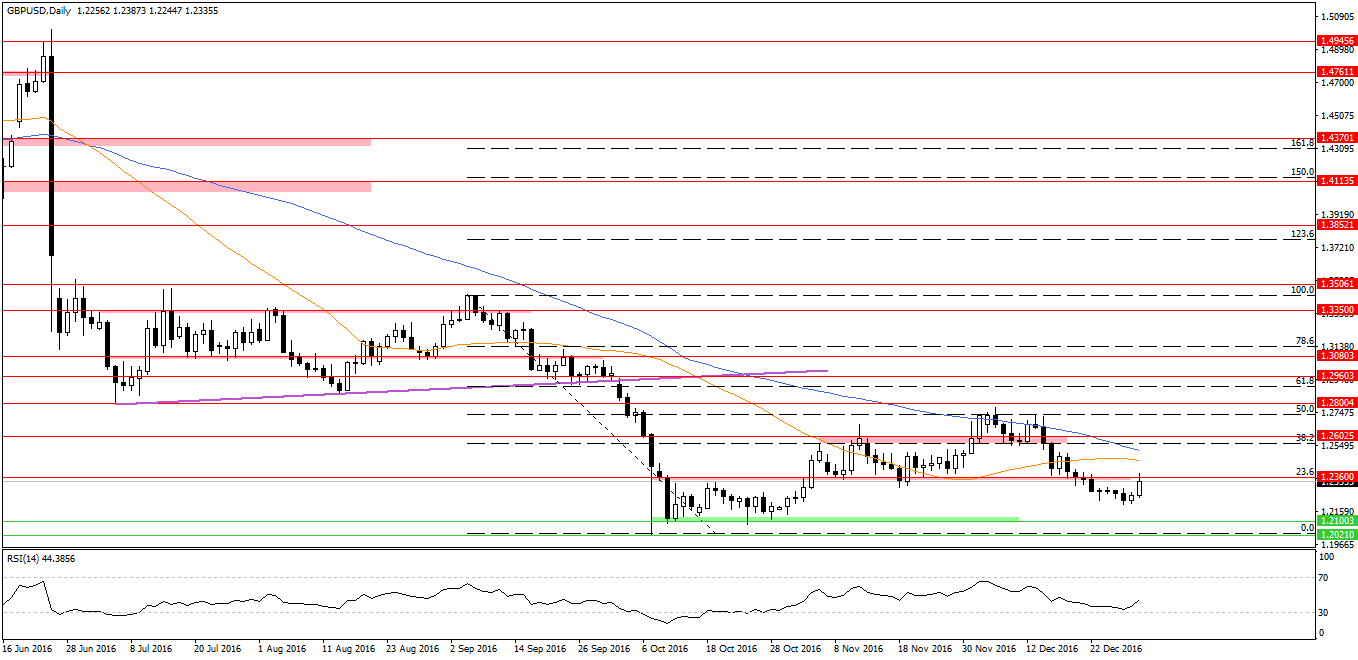Screen dimensions: 1358x660
Task: Click the green support zone rectangle
Action: coord(834,519)
